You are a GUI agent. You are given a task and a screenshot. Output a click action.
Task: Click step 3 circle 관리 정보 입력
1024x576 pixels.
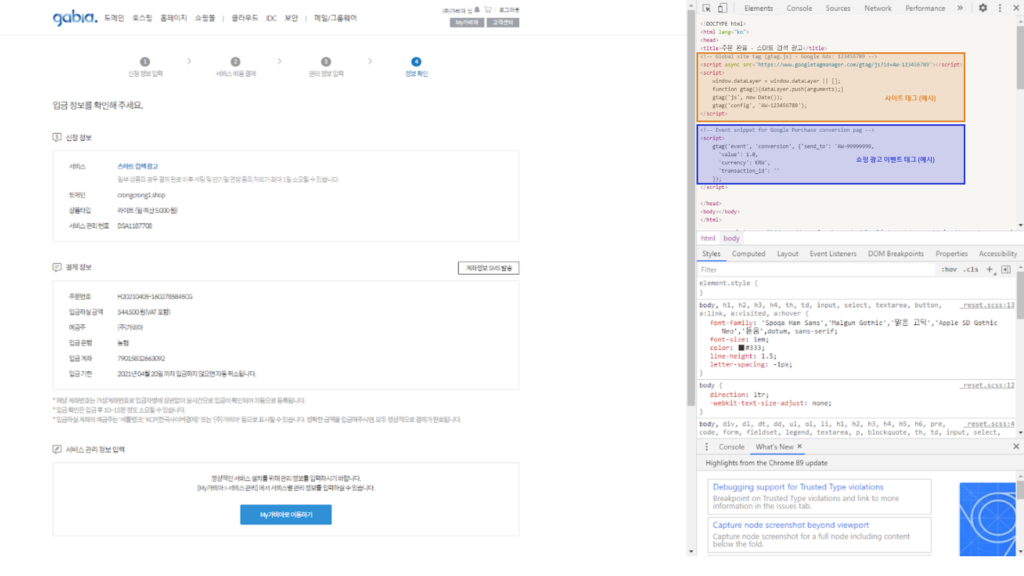326,62
